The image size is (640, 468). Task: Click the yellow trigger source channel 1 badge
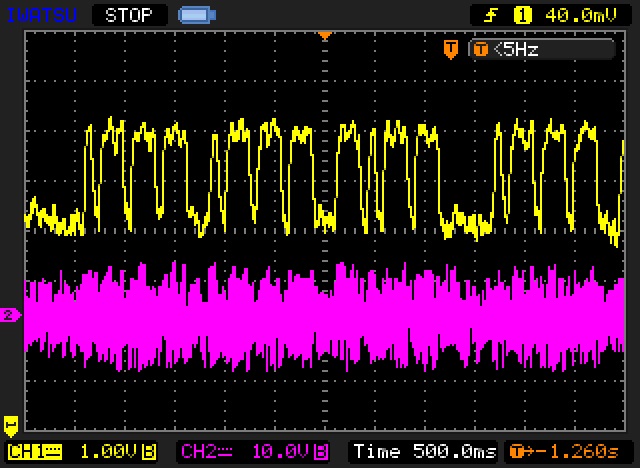pos(523,16)
